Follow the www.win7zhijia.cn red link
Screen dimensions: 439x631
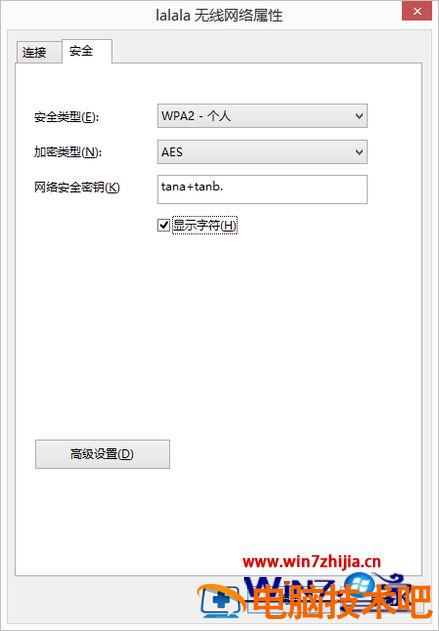click(311, 561)
